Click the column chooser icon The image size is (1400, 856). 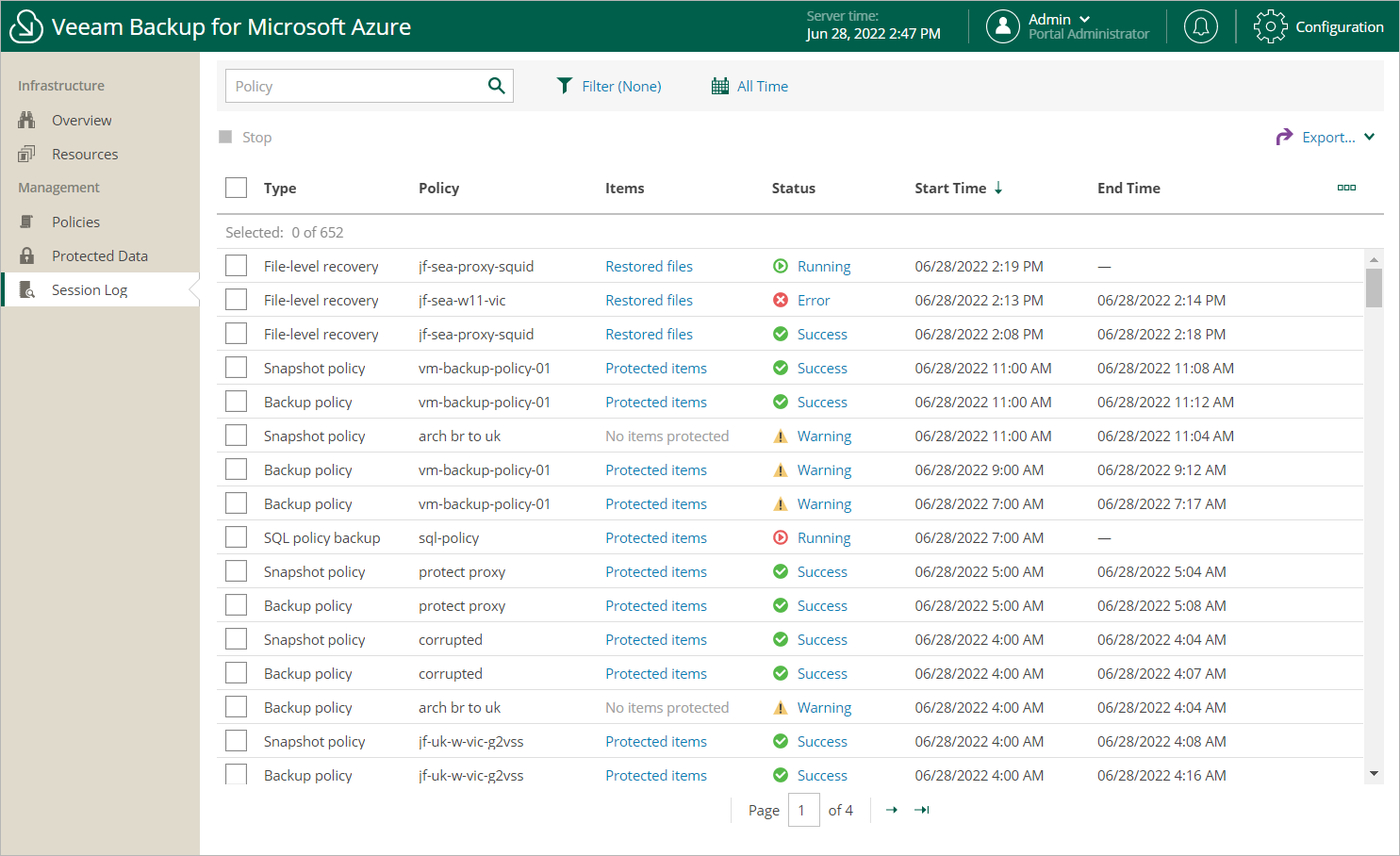point(1346,188)
